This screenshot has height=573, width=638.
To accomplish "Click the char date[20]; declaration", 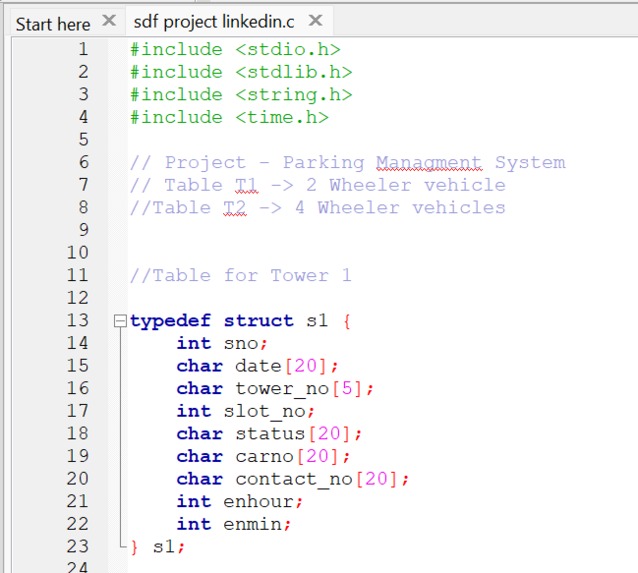I will [258, 366].
